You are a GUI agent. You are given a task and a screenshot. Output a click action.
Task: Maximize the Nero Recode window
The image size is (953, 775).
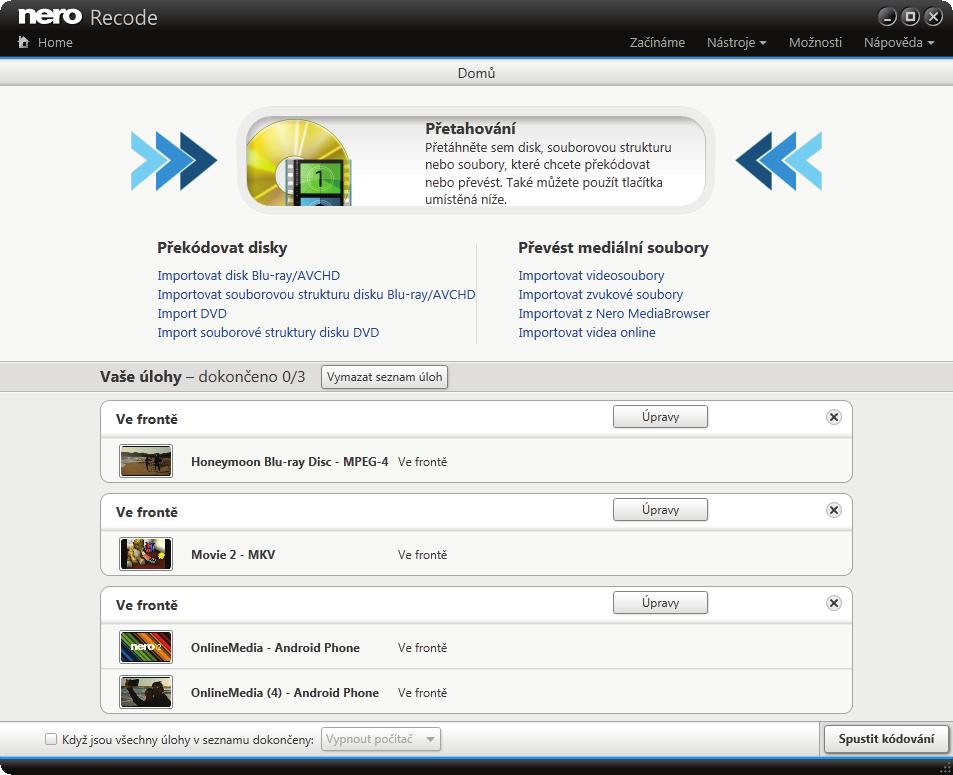click(910, 17)
